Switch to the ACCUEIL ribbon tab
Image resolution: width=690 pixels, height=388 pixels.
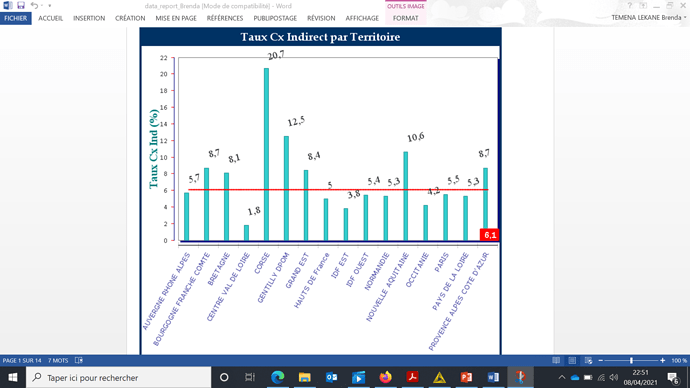[x=50, y=18]
